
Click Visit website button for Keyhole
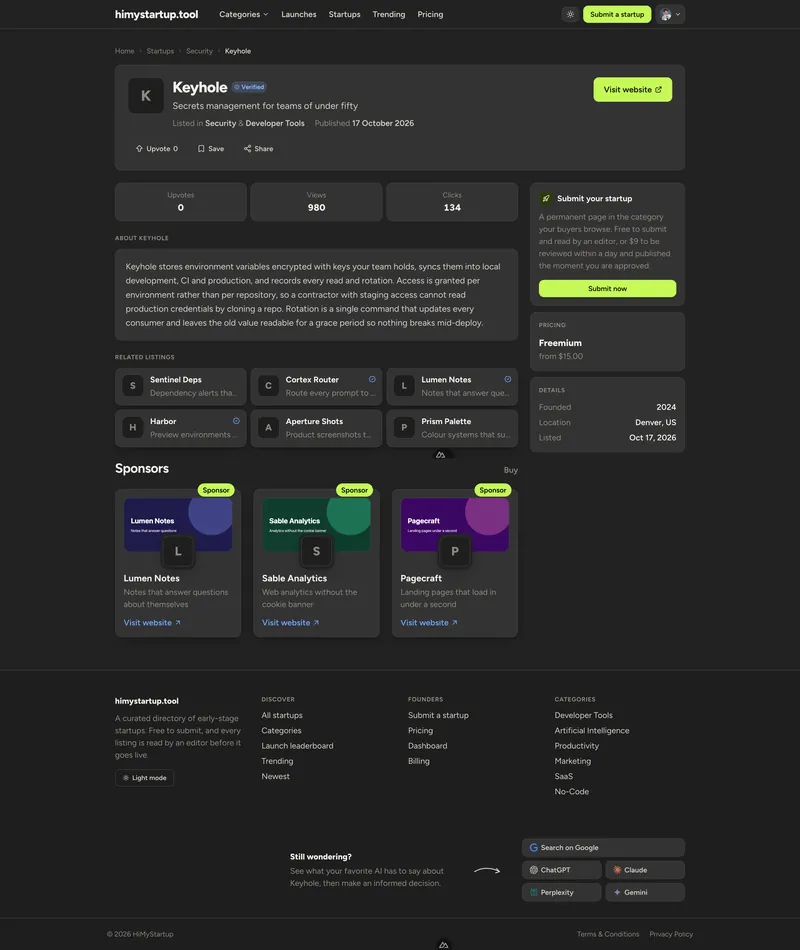pyautogui.click(x=633, y=90)
